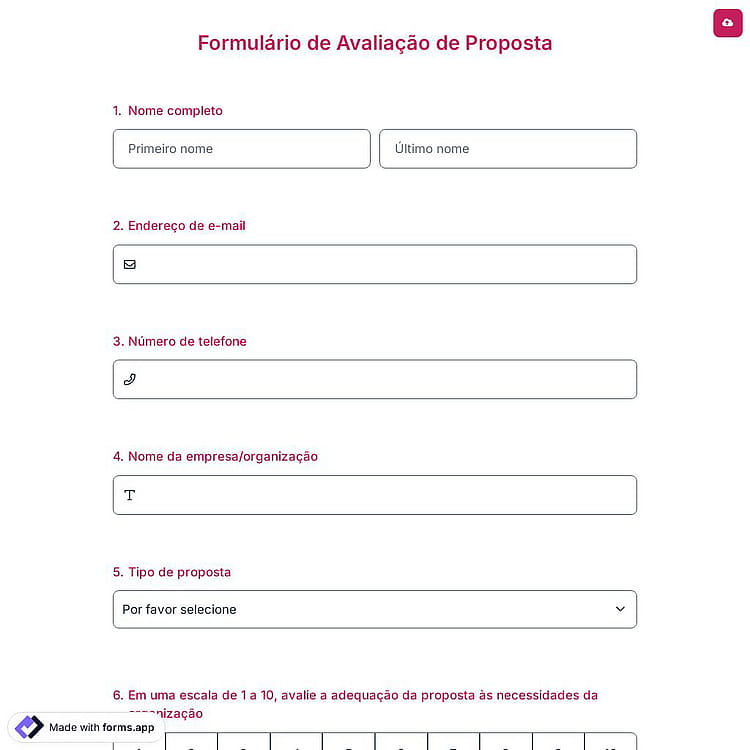Click the chevron arrow of Tipo de proposta

pyautogui.click(x=620, y=609)
